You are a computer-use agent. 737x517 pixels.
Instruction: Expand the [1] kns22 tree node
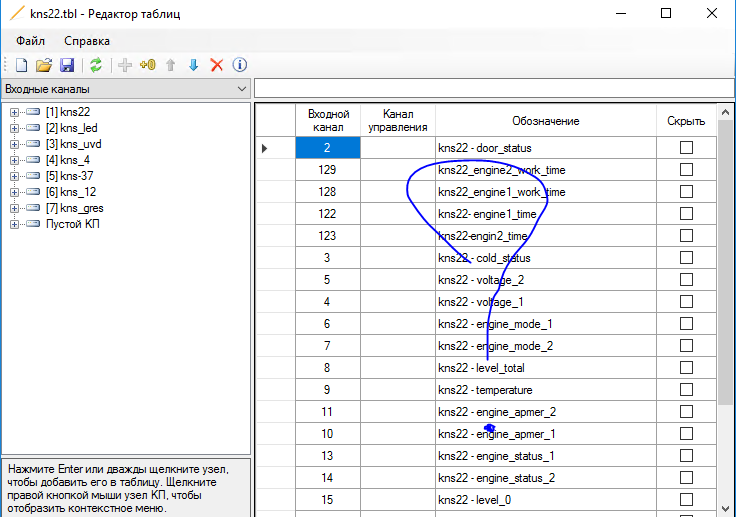tap(15, 112)
